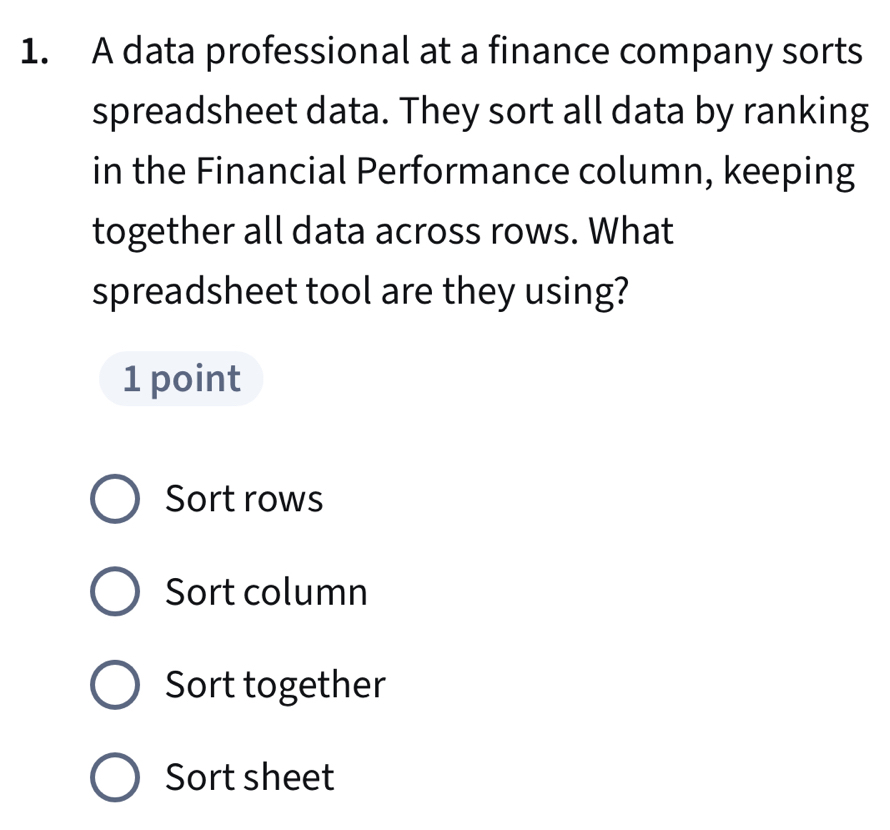Viewport: 890px width, 830px height.
Task: Click the Sort column option label
Action: tap(266, 592)
